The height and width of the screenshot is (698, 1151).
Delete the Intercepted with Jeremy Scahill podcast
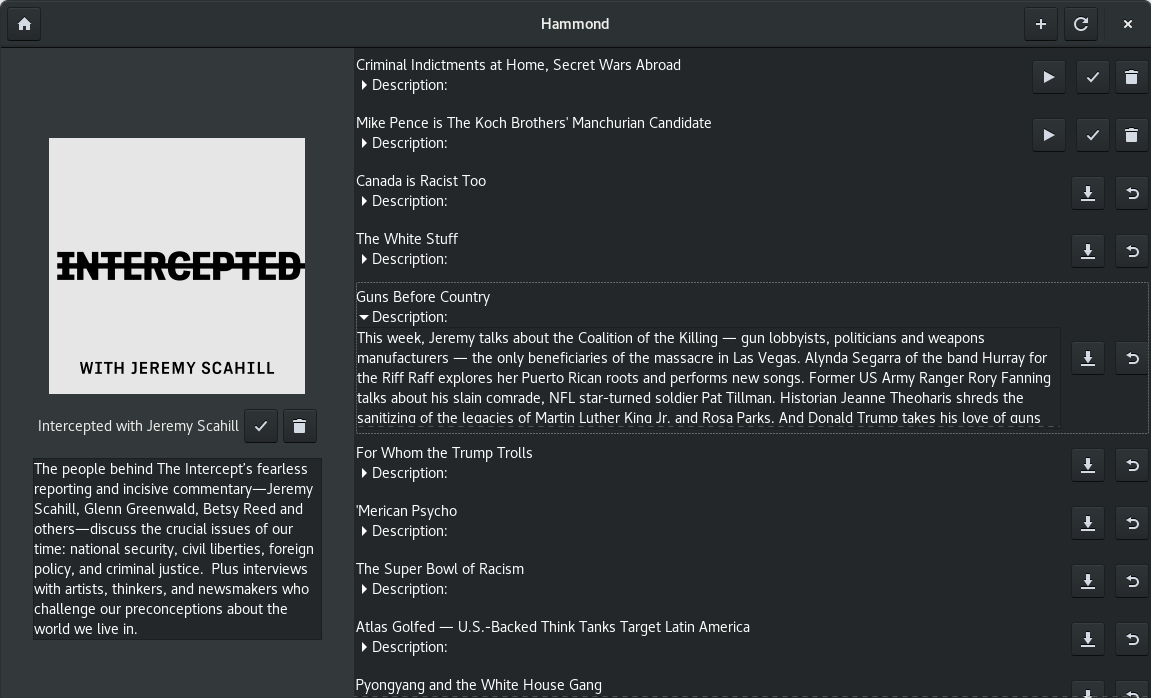[x=299, y=426]
